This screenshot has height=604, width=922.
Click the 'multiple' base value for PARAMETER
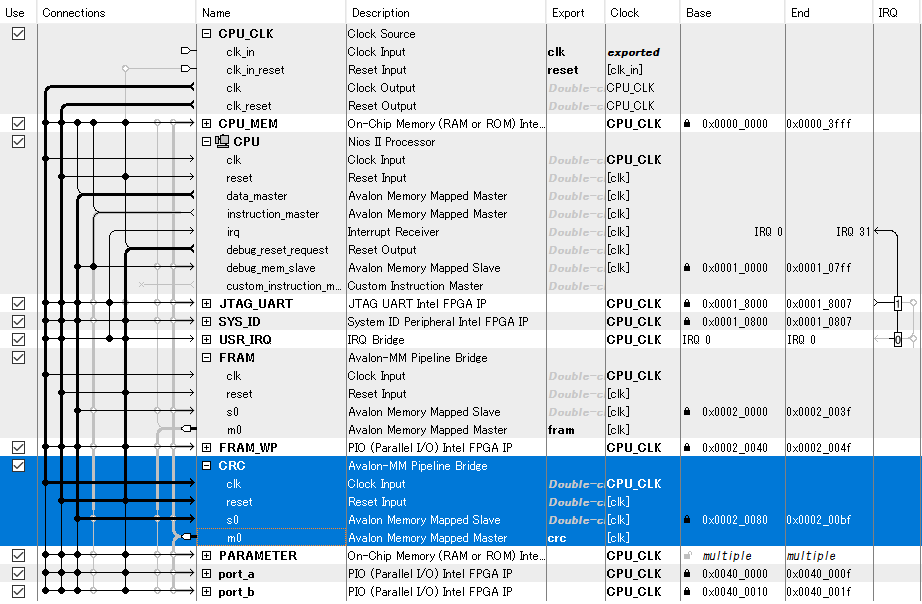pos(727,556)
